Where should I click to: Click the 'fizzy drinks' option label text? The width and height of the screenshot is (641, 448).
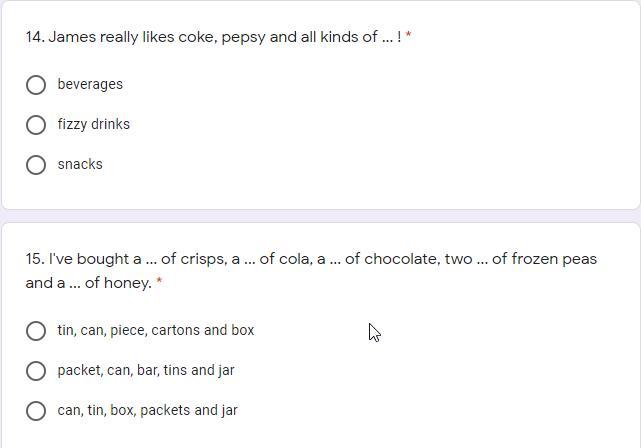94,125
